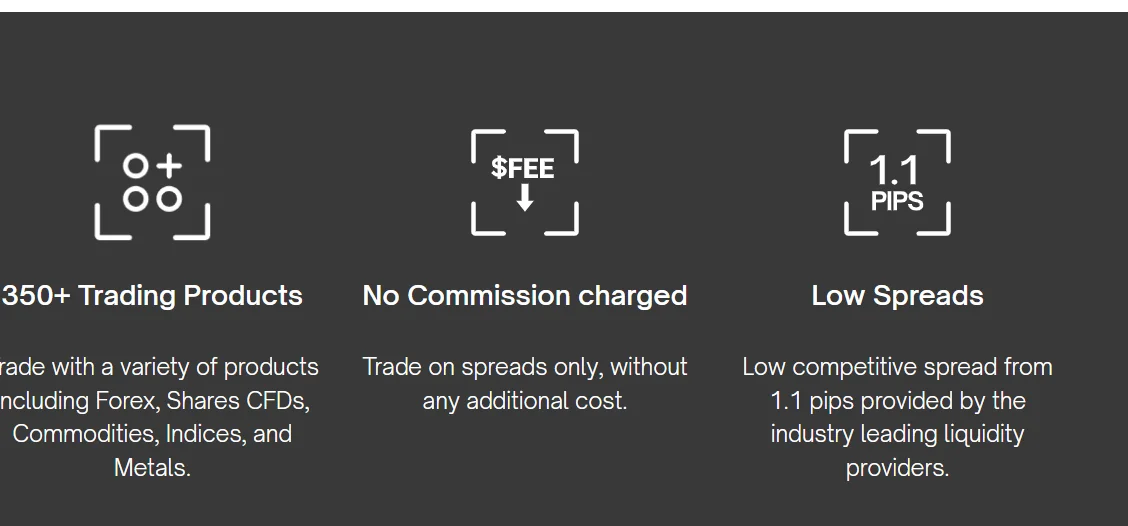The width and height of the screenshot is (1128, 526).
Task: Click the "Commodities, Indices, and" text line
Action: click(152, 434)
